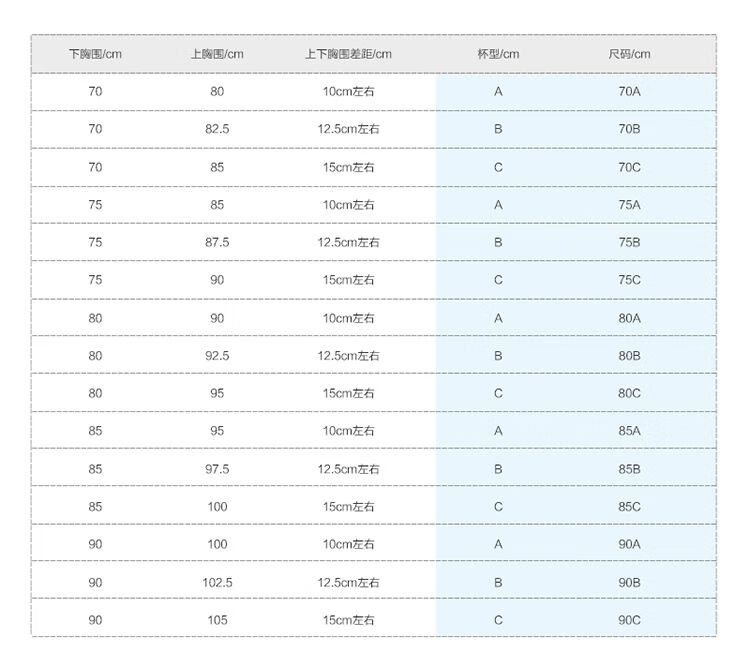The height and width of the screenshot is (666, 750).
Task: Select the 87.5 upper bust value
Action: coord(217,242)
